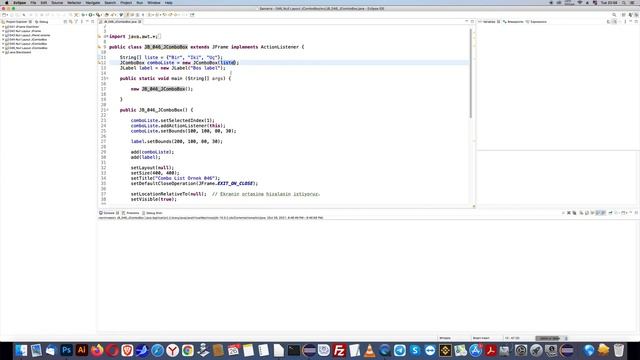Open Illustrator from the Dock

(82, 350)
